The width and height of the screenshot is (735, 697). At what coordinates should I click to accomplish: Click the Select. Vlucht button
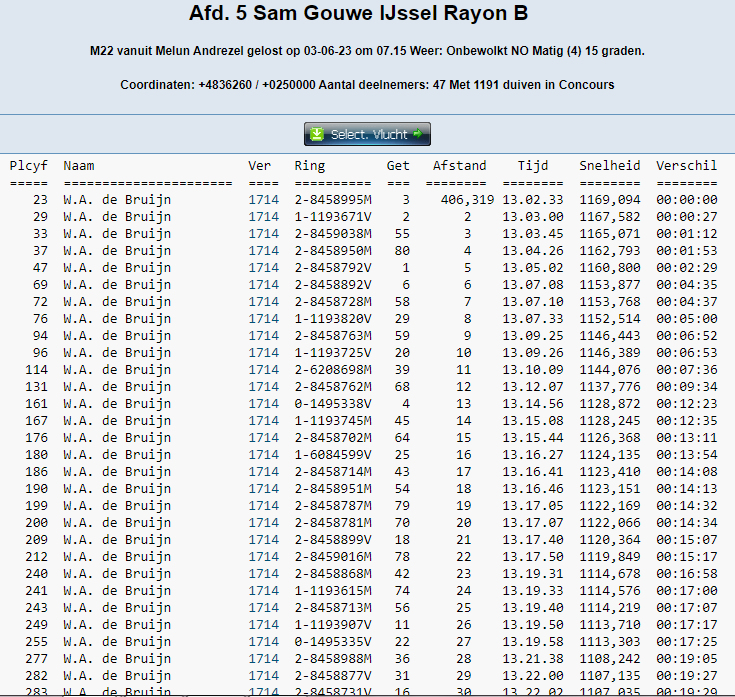point(367,134)
